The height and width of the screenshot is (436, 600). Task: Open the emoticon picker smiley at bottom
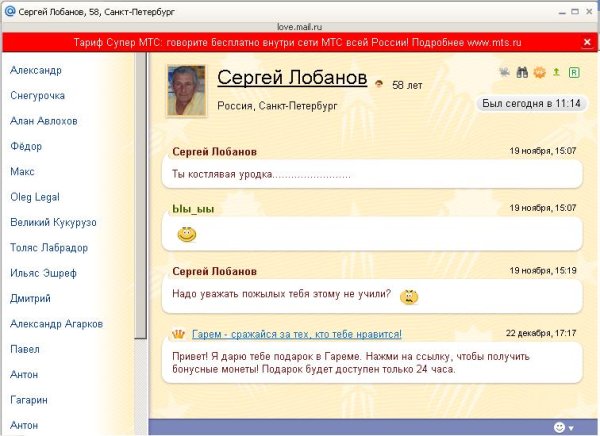[x=560, y=427]
